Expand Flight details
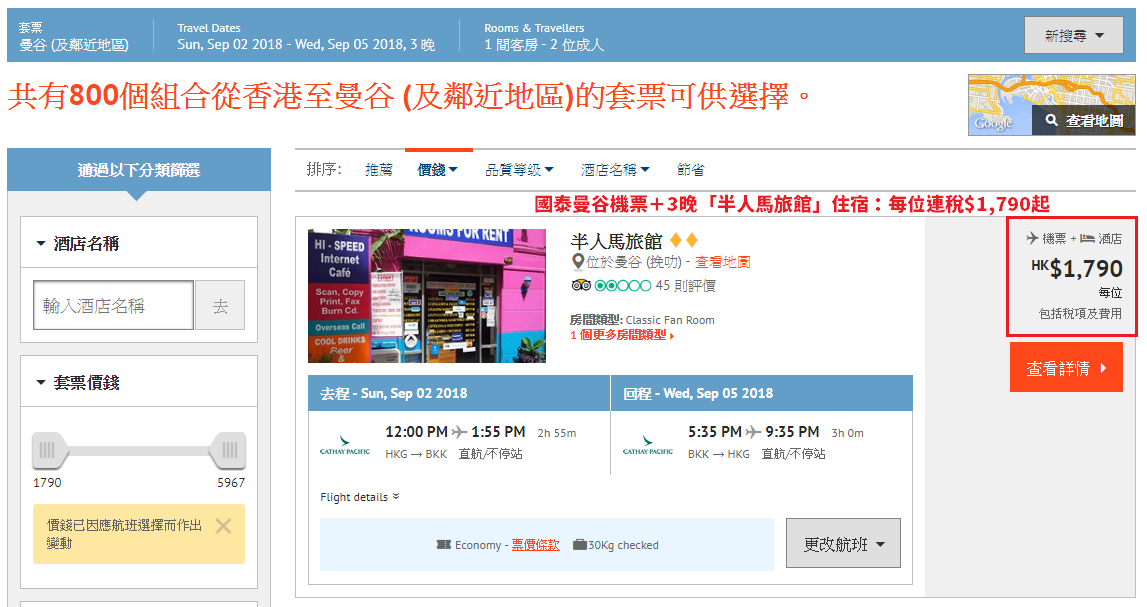 coord(359,497)
